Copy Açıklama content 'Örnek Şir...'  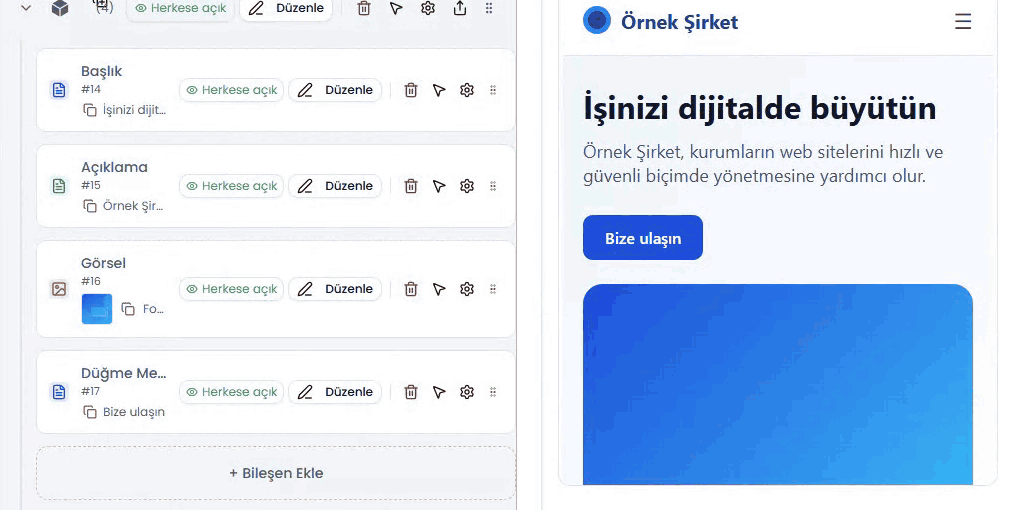(90, 206)
